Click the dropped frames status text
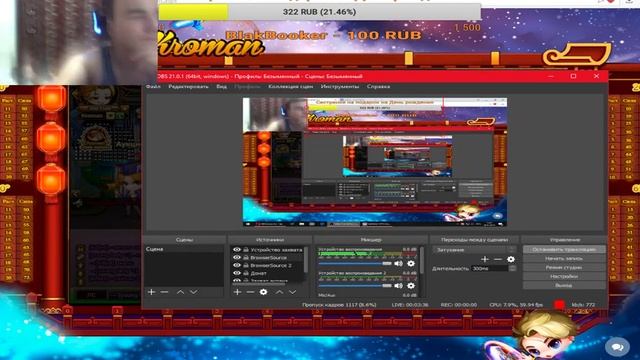This screenshot has width=640, height=360. [339, 304]
